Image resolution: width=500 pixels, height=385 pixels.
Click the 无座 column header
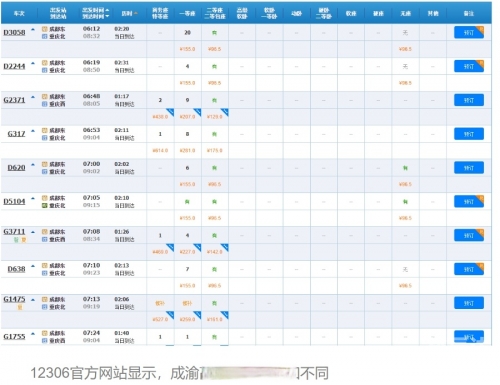pos(405,13)
